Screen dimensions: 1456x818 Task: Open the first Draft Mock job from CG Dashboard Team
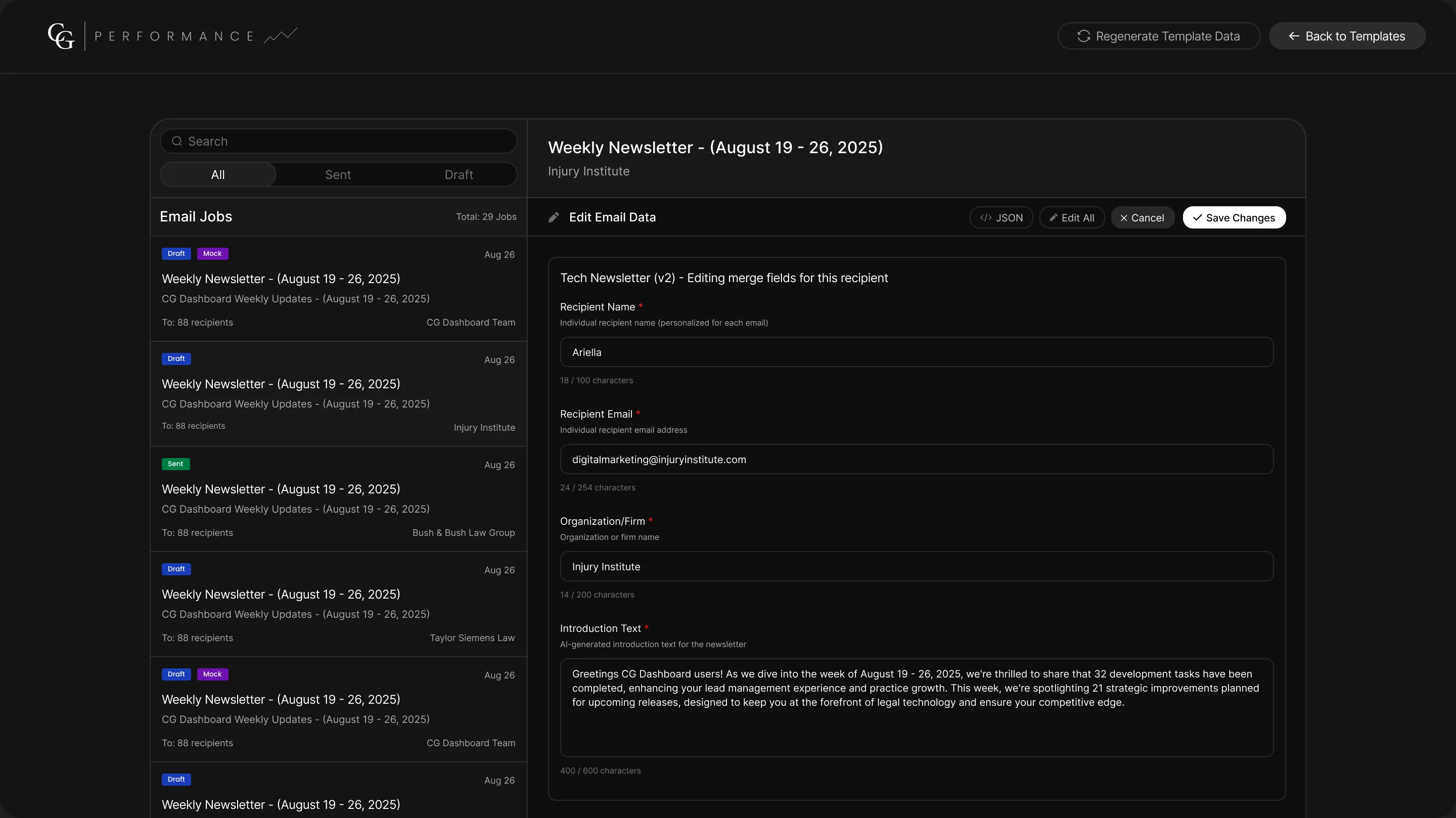[x=339, y=289]
